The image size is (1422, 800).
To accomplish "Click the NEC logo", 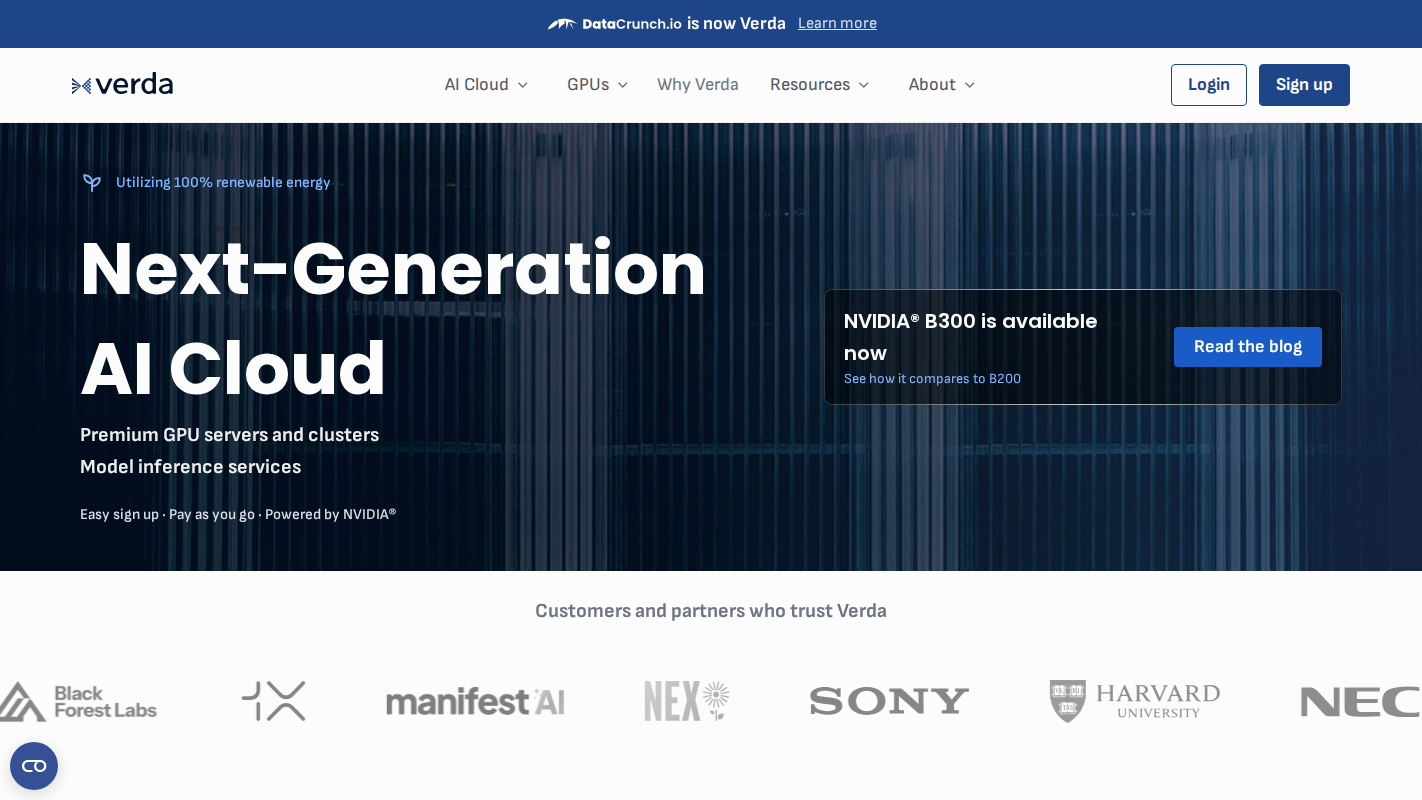I will point(1360,702).
